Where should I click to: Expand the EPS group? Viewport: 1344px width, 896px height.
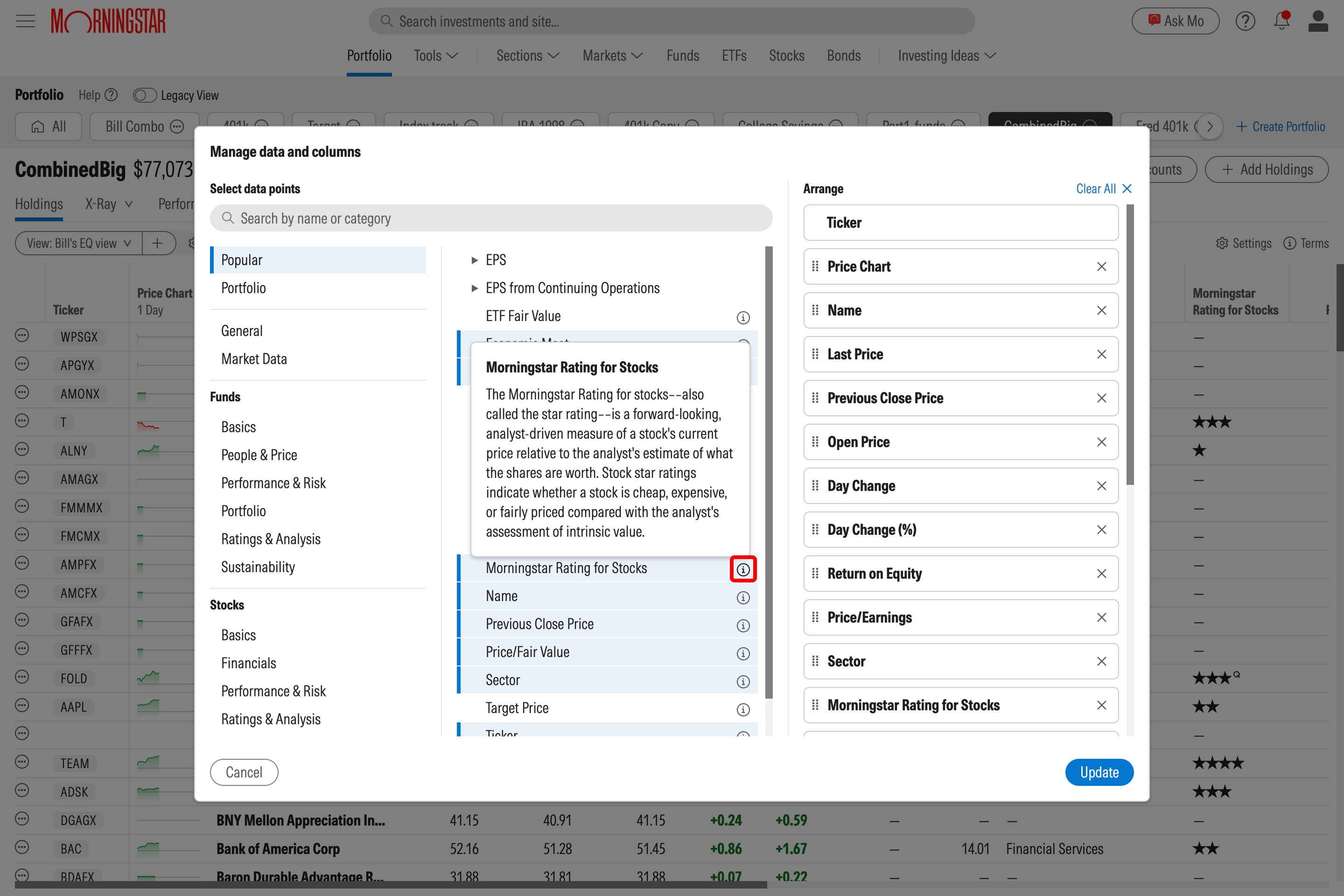point(474,260)
